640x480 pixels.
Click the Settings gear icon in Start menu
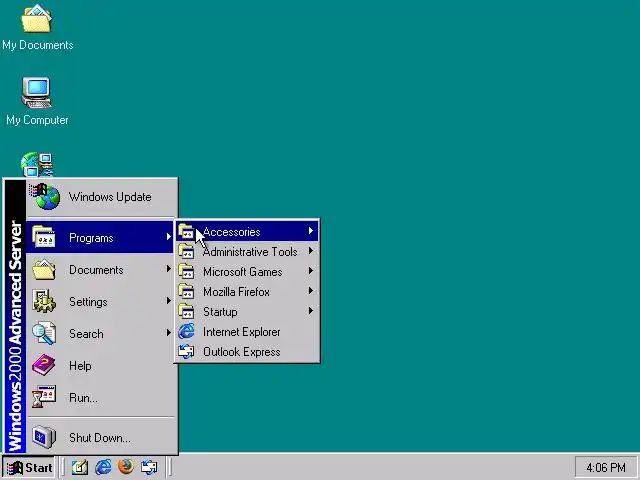pos(44,301)
